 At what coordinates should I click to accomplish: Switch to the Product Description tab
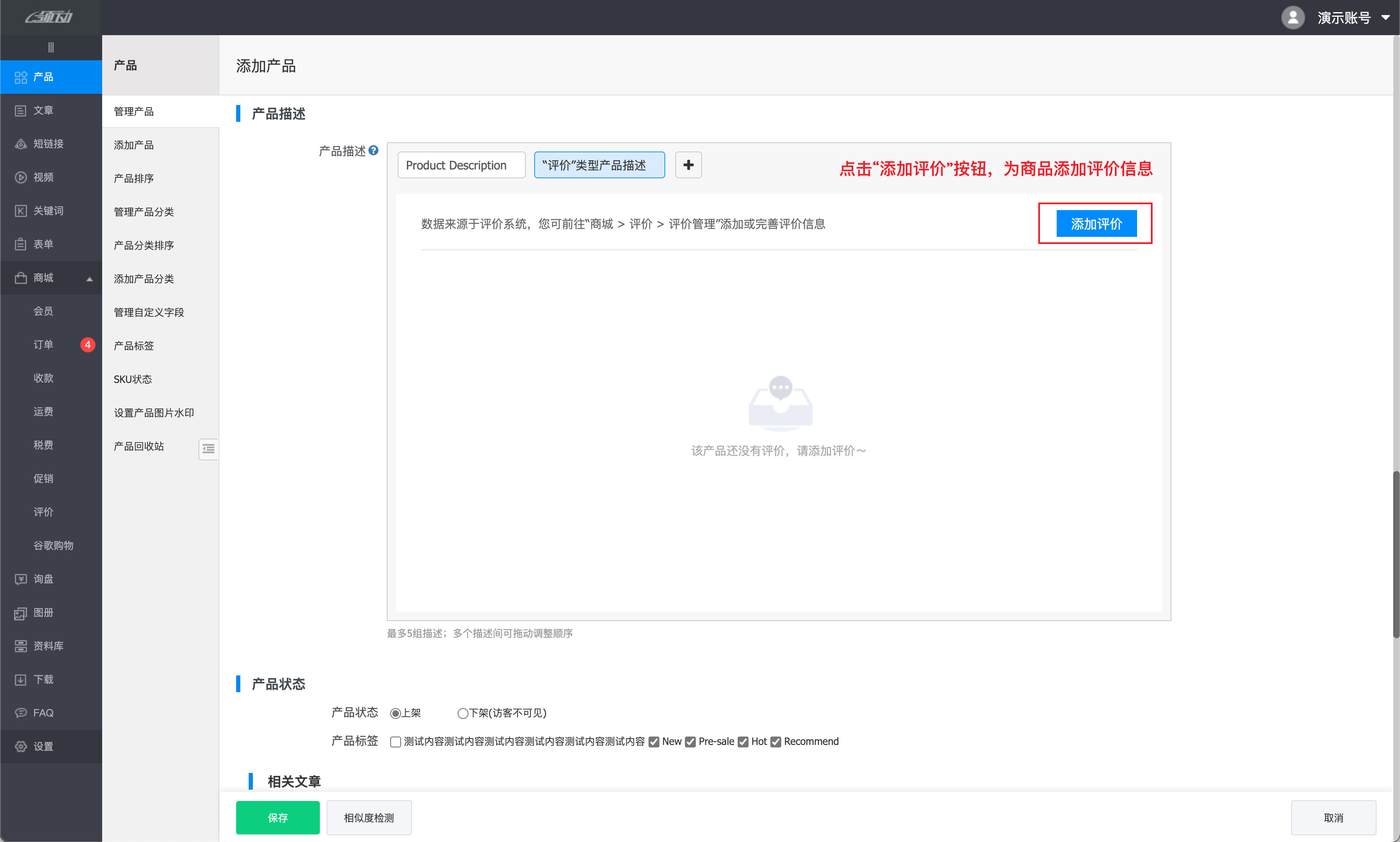461,165
